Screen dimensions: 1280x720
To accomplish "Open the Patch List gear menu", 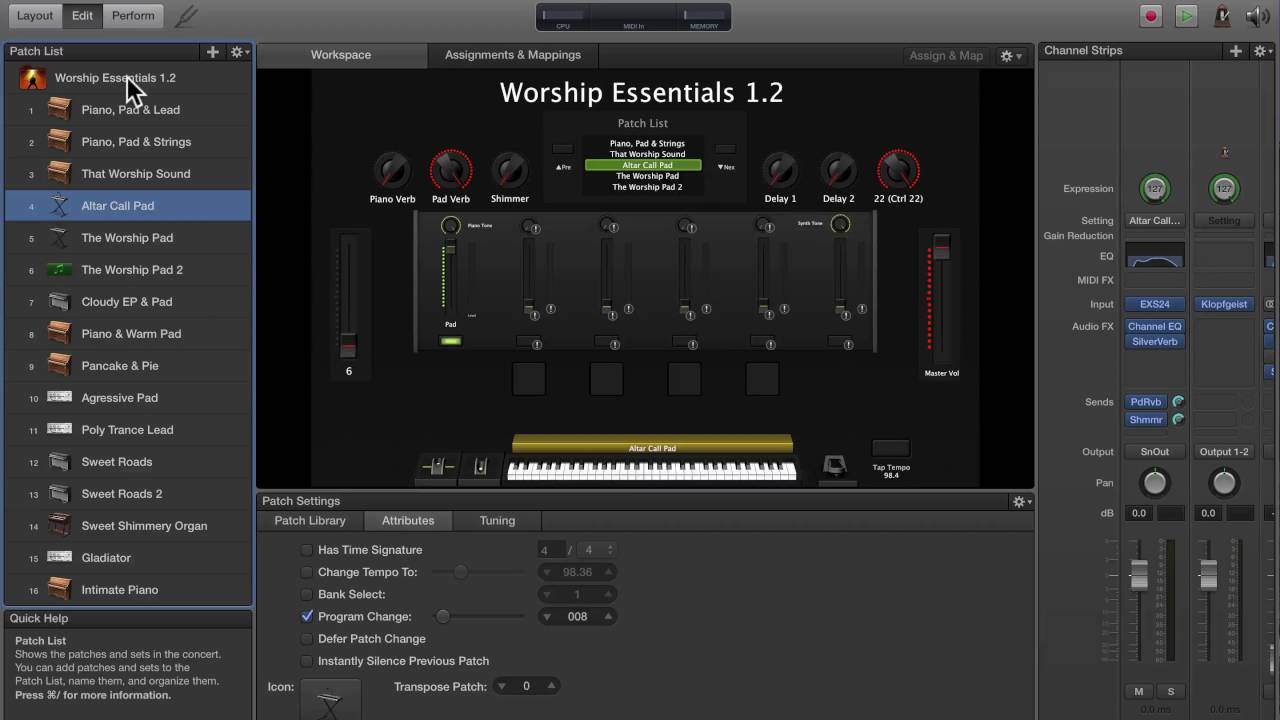I will (x=239, y=51).
